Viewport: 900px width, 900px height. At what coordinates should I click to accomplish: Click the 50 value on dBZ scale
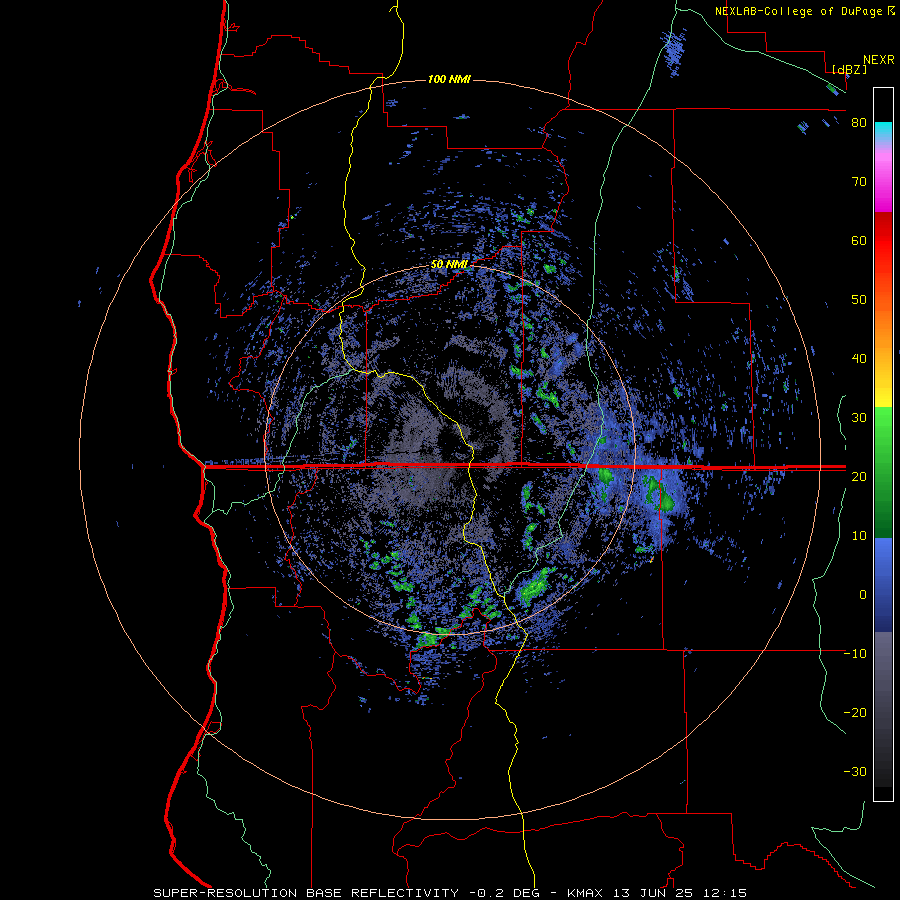(859, 300)
